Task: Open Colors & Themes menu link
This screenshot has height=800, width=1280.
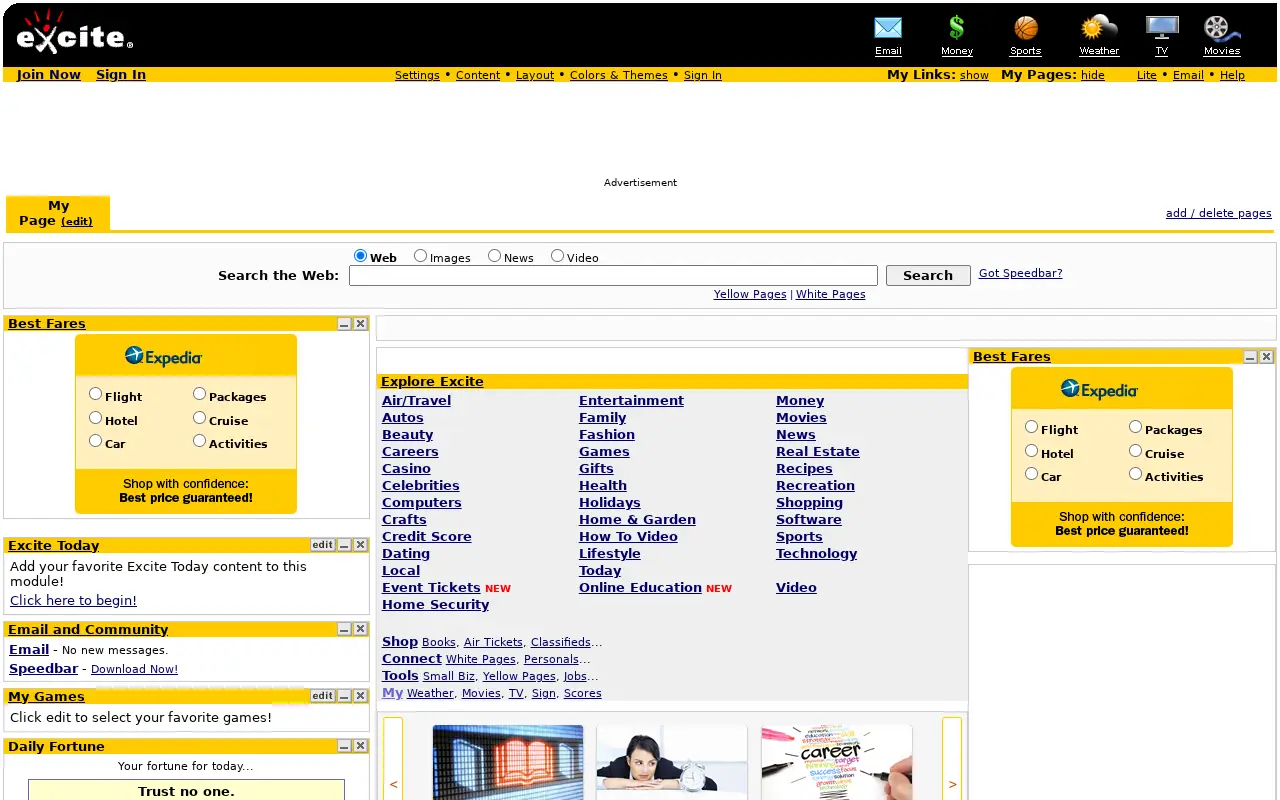Action: [x=619, y=75]
